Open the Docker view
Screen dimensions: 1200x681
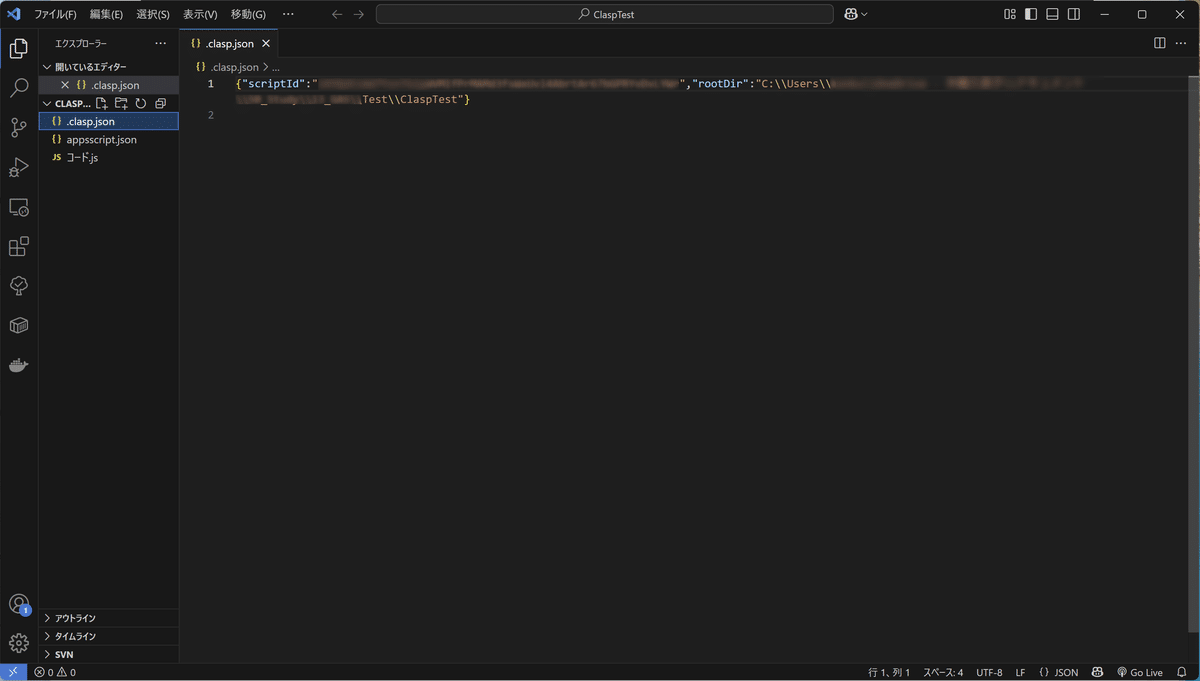point(18,364)
